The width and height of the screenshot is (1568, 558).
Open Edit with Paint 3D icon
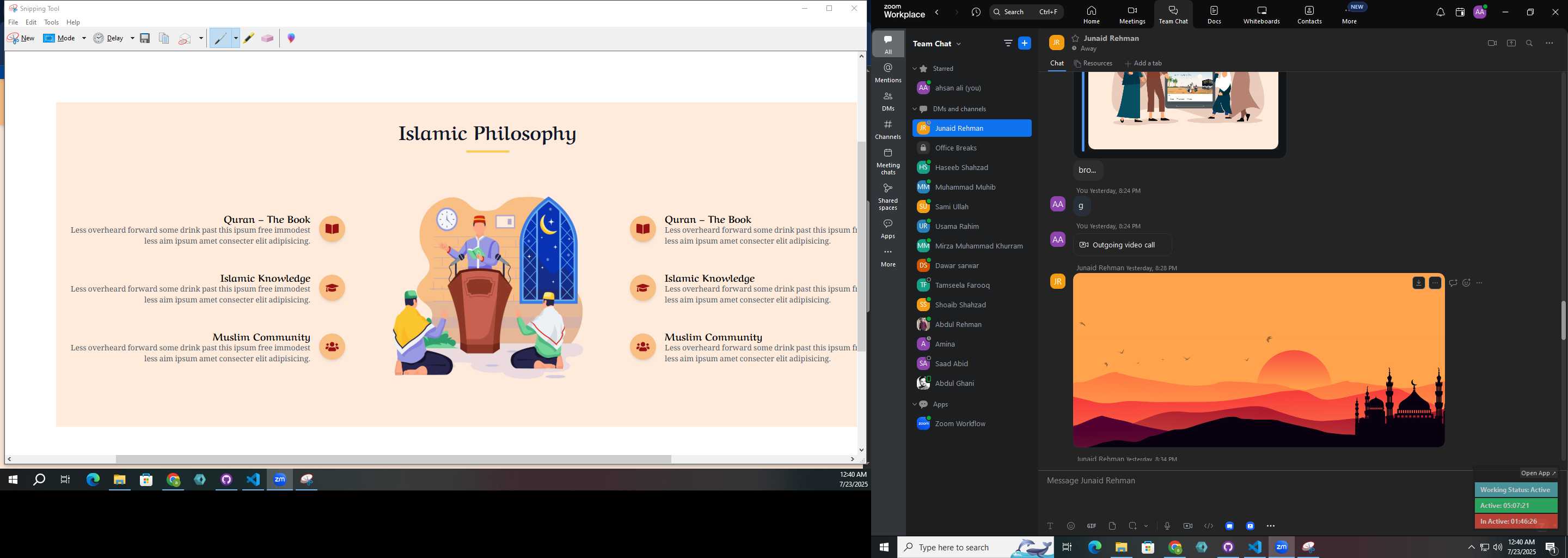pos(292,38)
